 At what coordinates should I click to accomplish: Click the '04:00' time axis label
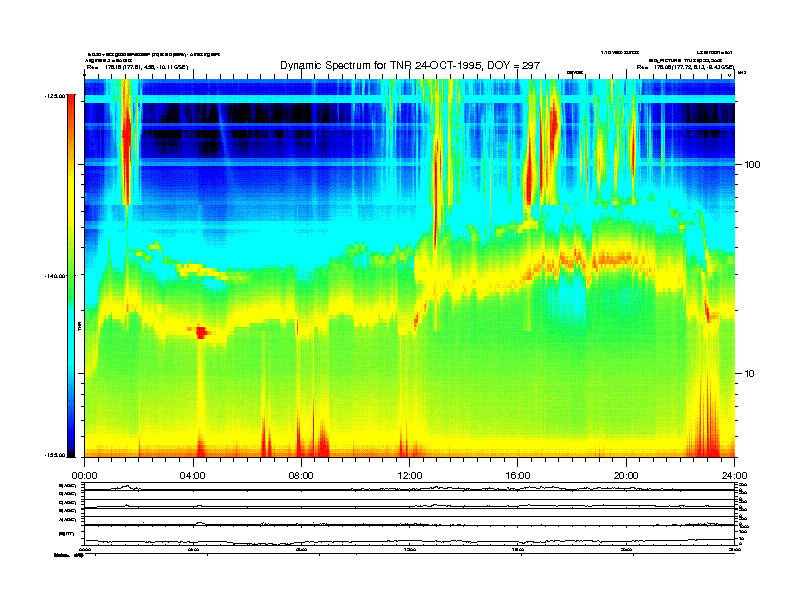193,476
